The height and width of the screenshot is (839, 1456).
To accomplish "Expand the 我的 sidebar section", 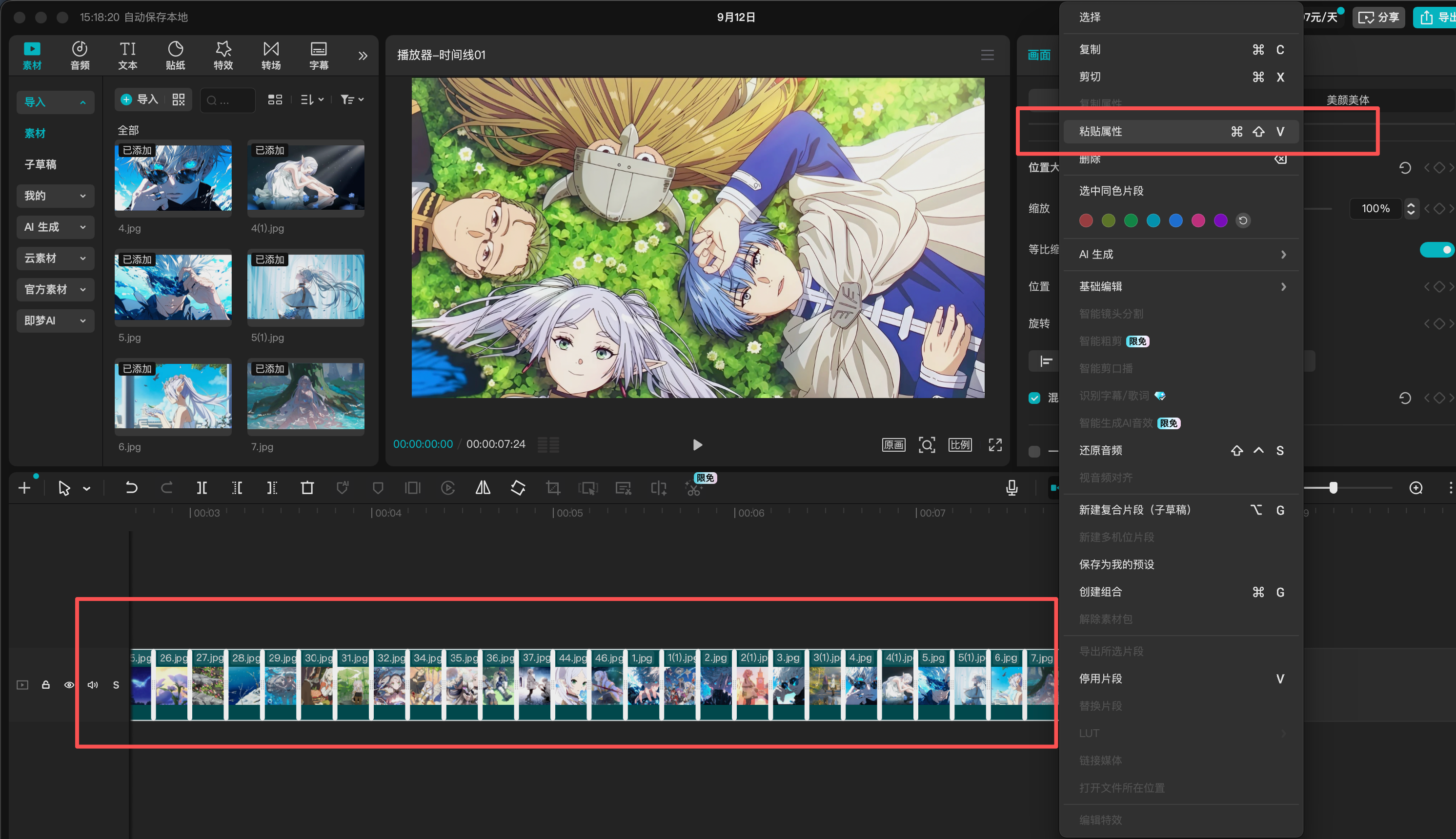I will (x=55, y=196).
